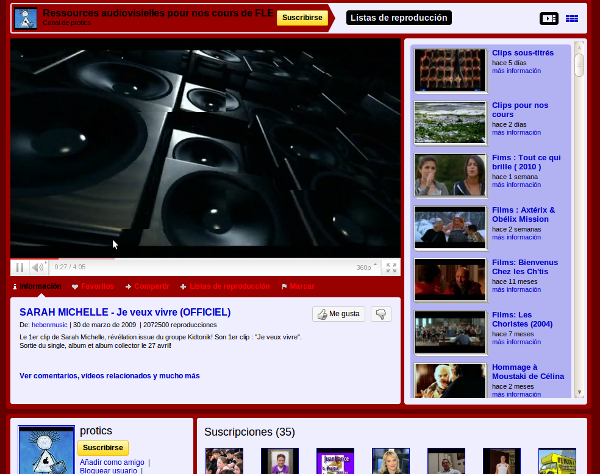The width and height of the screenshot is (600, 474).
Task: Open the Listas de reproducción tab below video
Action: tap(225, 287)
